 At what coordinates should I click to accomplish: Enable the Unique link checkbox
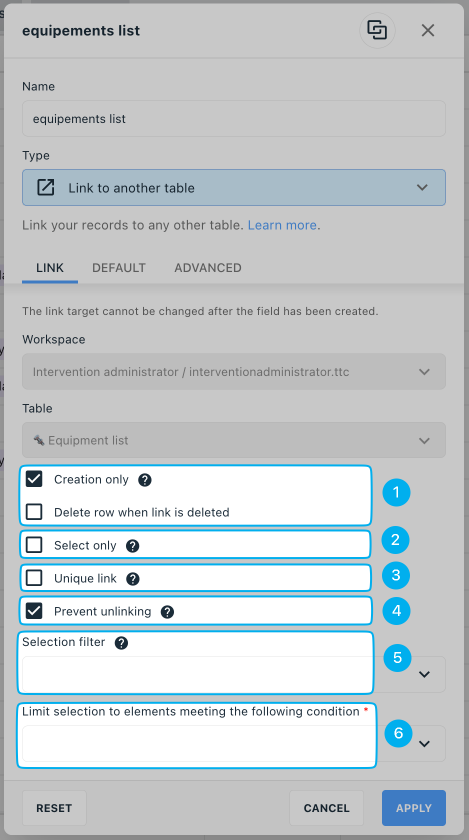tap(34, 578)
